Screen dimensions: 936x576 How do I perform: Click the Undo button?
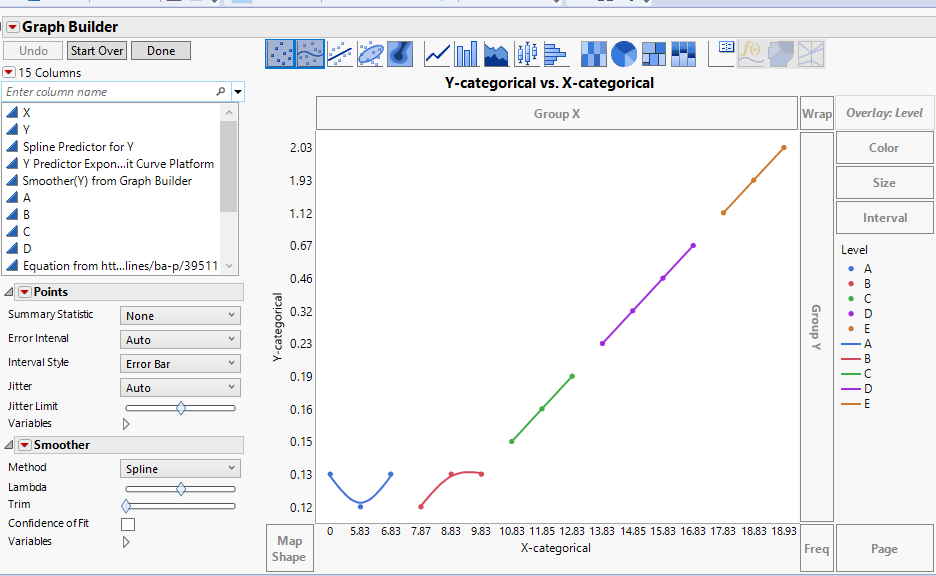33,51
